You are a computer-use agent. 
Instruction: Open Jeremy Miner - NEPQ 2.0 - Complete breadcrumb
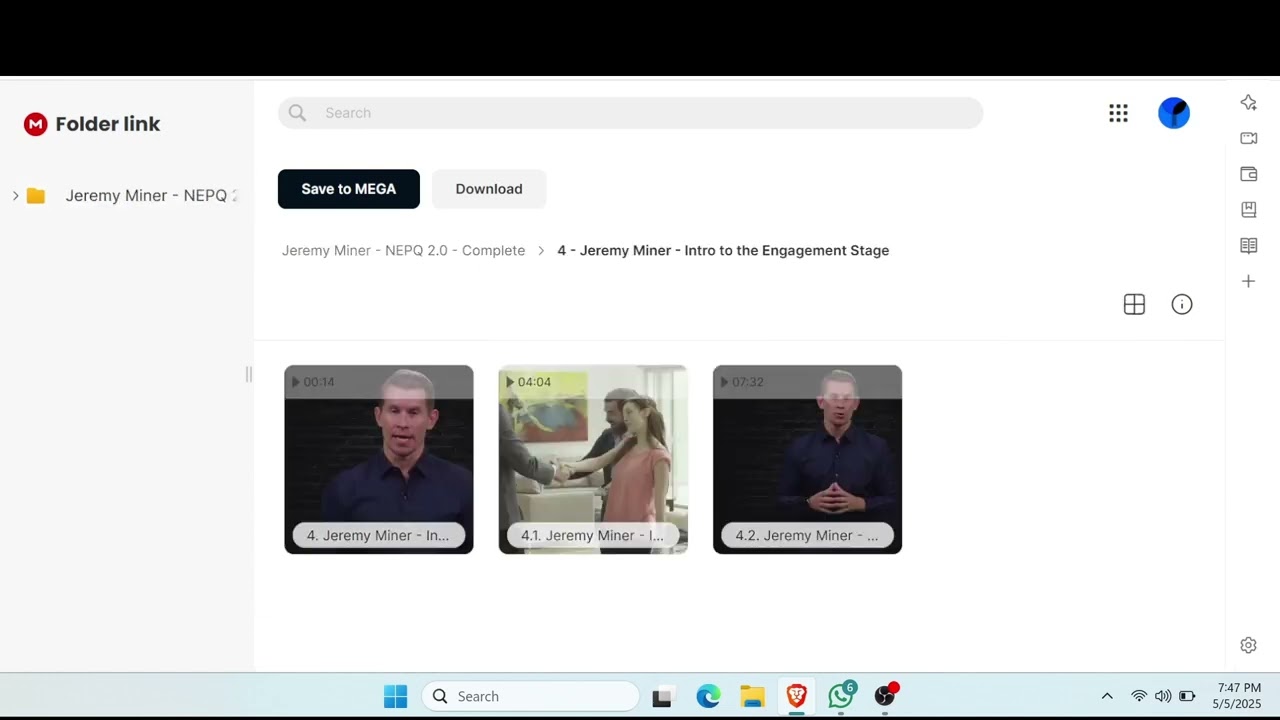[x=403, y=251]
